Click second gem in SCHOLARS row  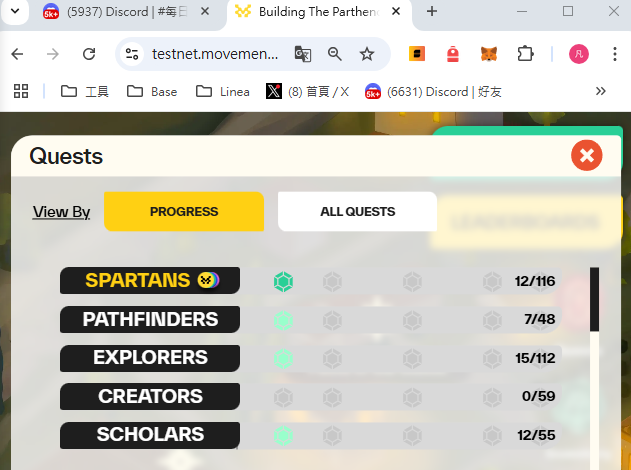[332, 436]
